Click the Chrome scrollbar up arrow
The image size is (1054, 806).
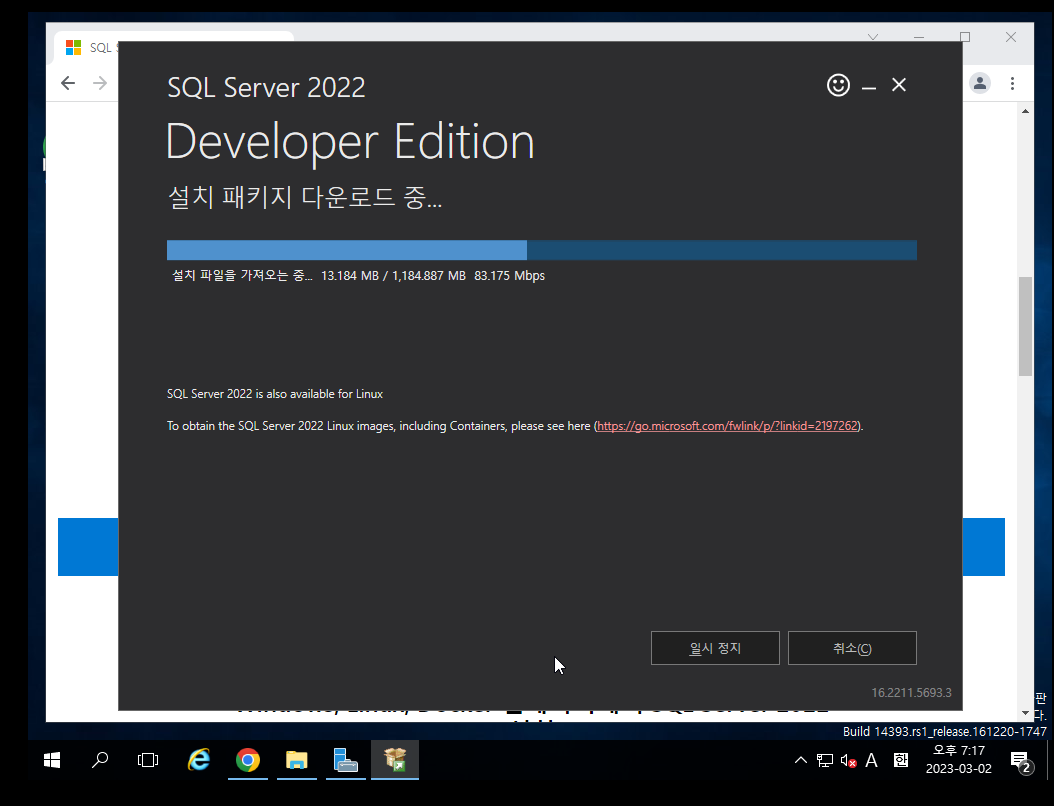tap(1025, 111)
